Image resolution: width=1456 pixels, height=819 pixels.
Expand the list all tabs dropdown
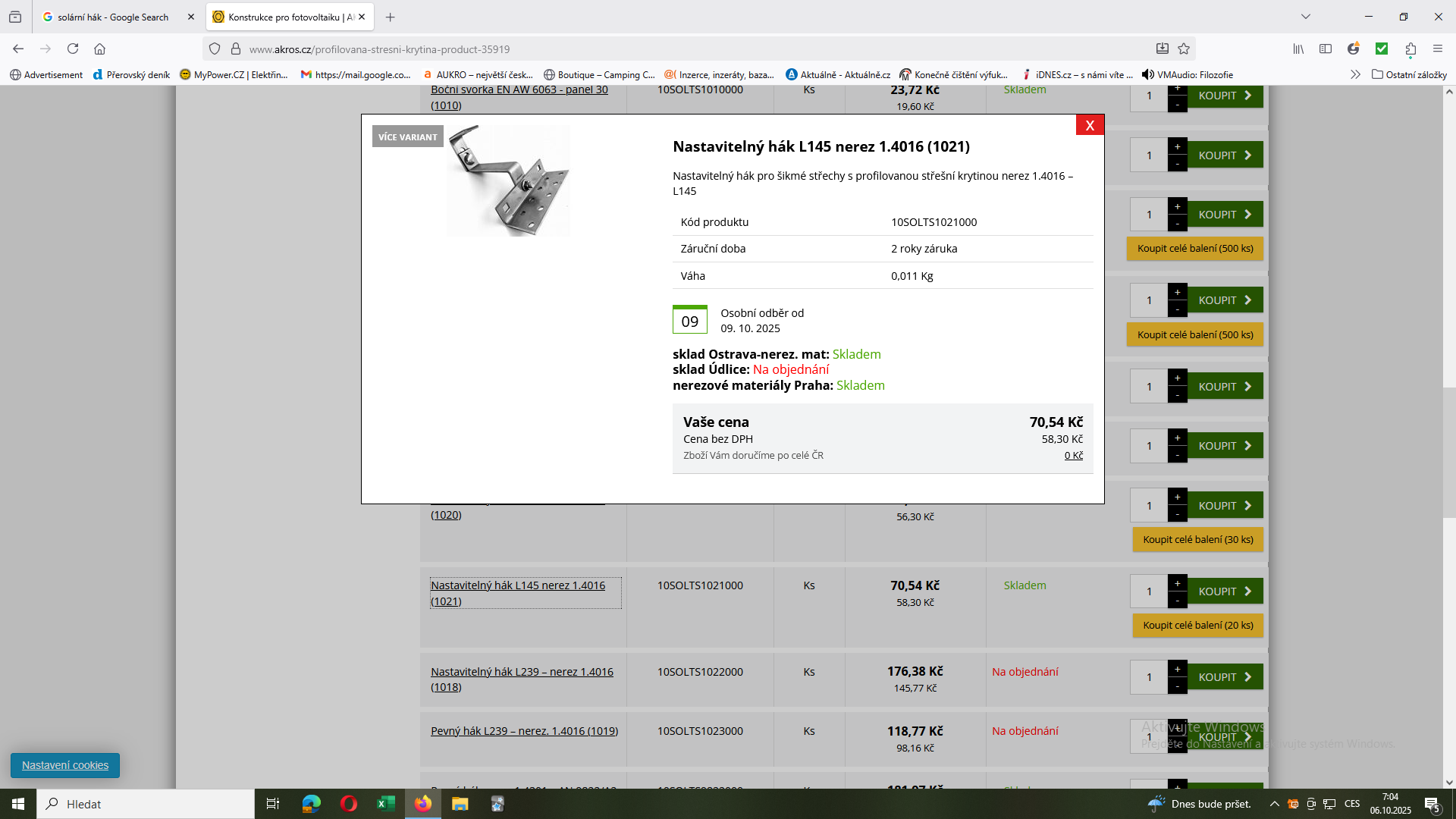pos(1305,17)
